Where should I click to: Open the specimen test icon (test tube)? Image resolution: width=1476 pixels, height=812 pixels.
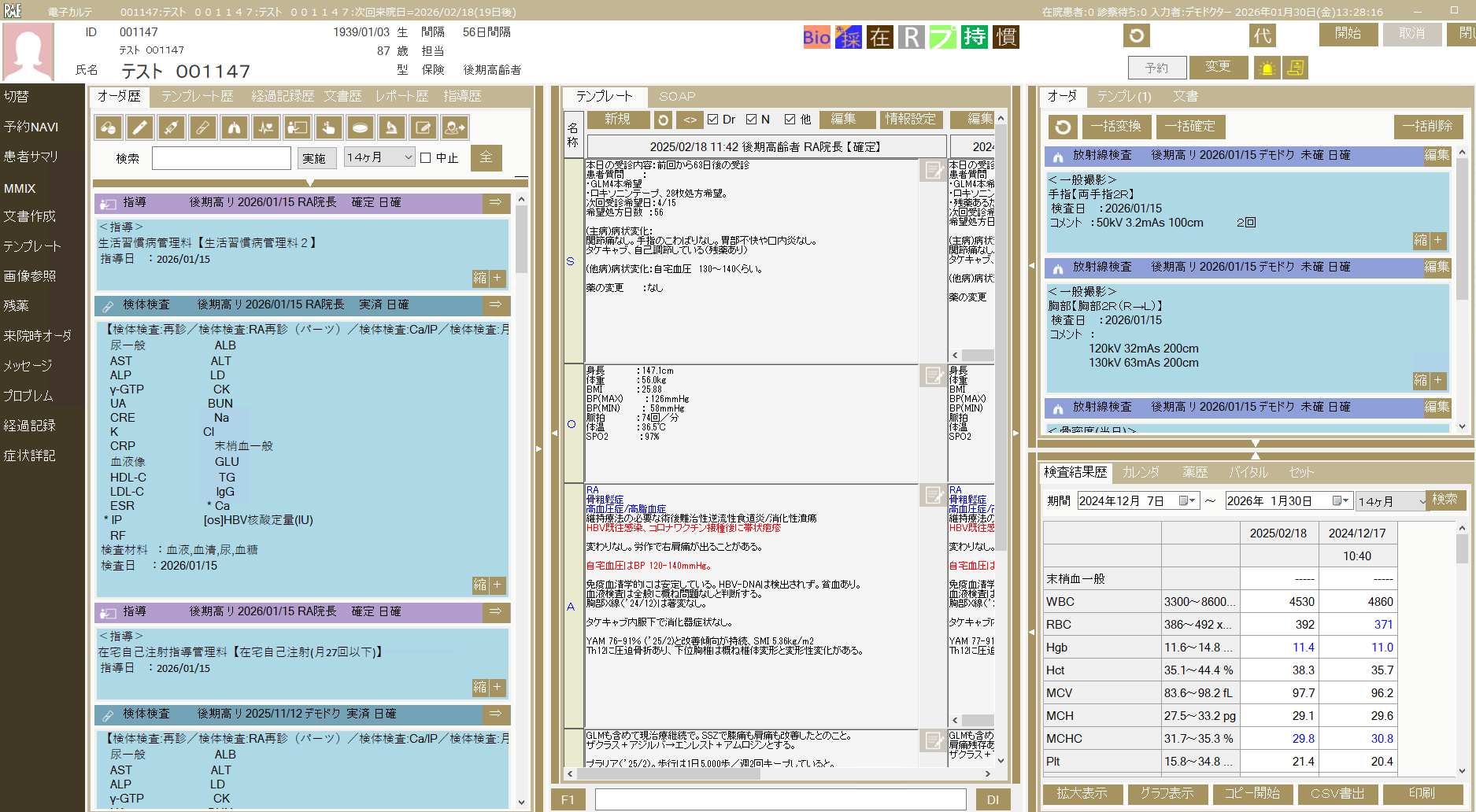point(203,127)
